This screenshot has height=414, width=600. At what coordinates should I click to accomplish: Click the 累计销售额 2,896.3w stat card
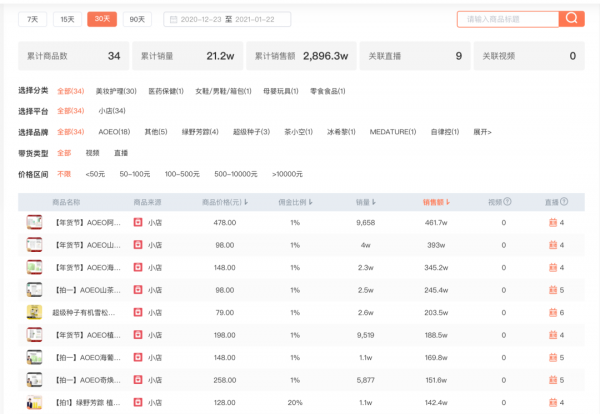[302, 56]
